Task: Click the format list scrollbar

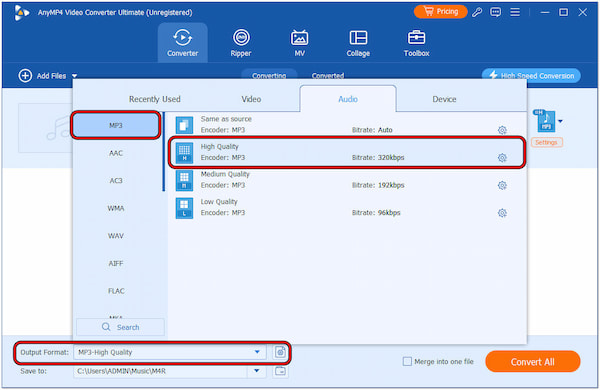Action: pyautogui.click(x=164, y=152)
